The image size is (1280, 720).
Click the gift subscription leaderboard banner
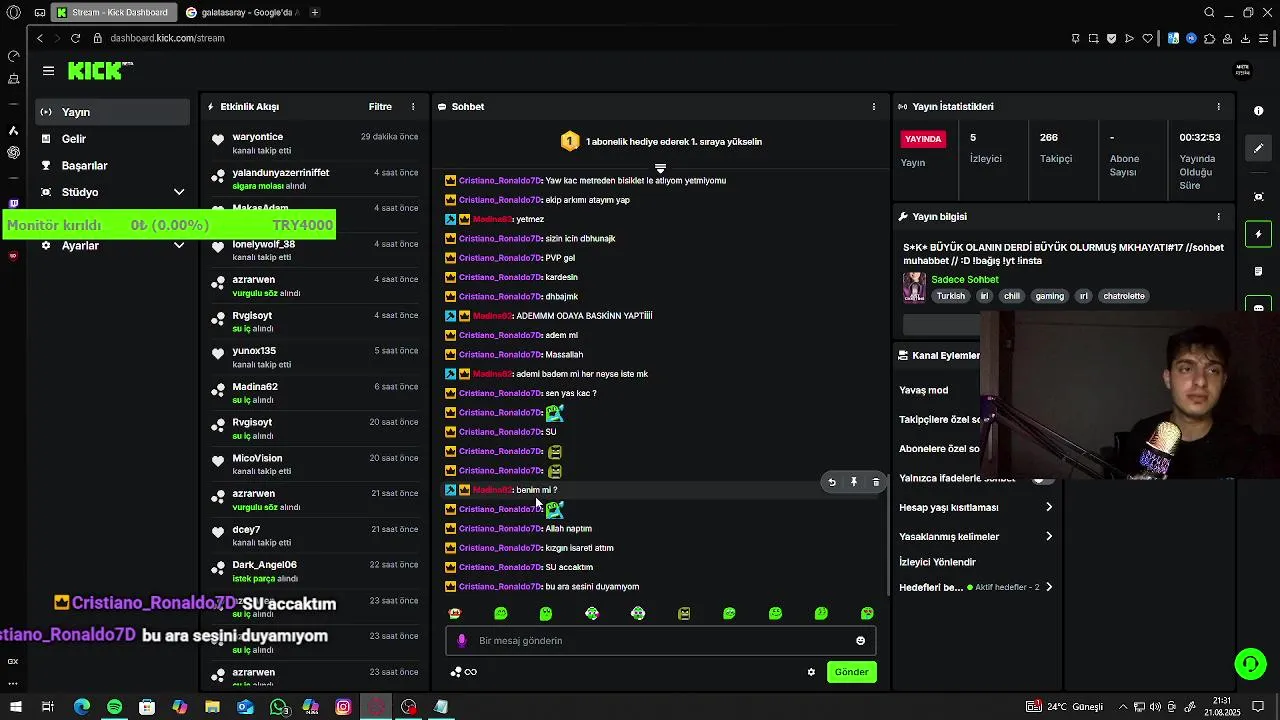[x=660, y=142]
